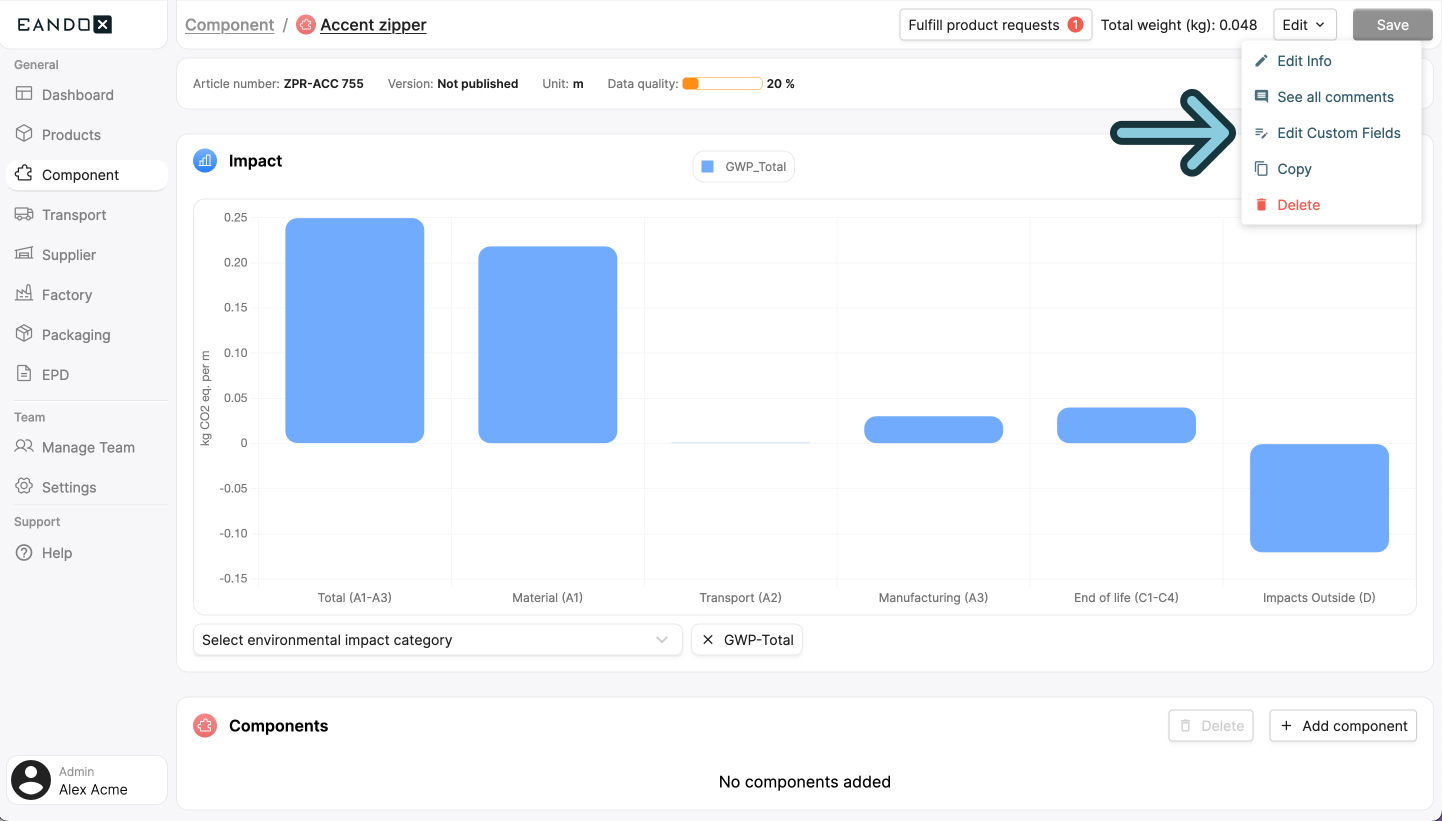Viewport: 1442px width, 821px height.
Task: Open the Help page
Action: click(x=56, y=552)
